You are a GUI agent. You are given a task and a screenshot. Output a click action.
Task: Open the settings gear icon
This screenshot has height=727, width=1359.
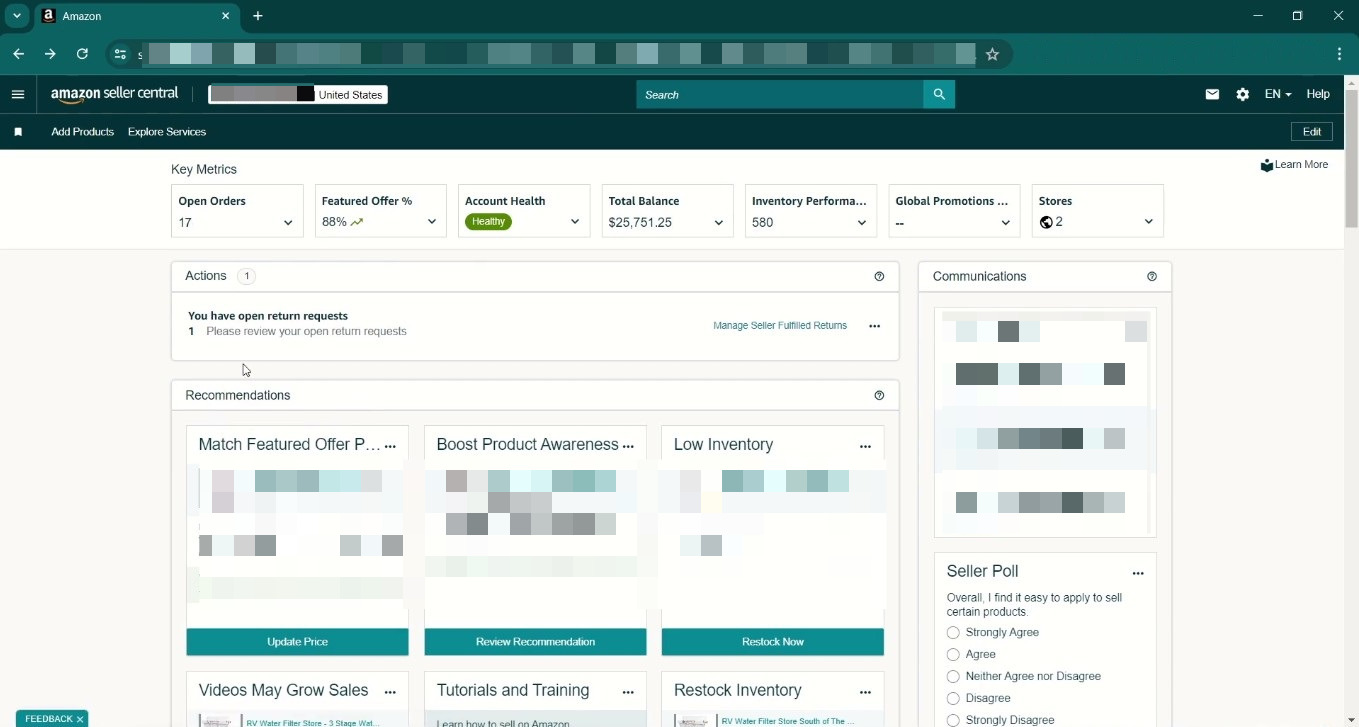point(1242,95)
